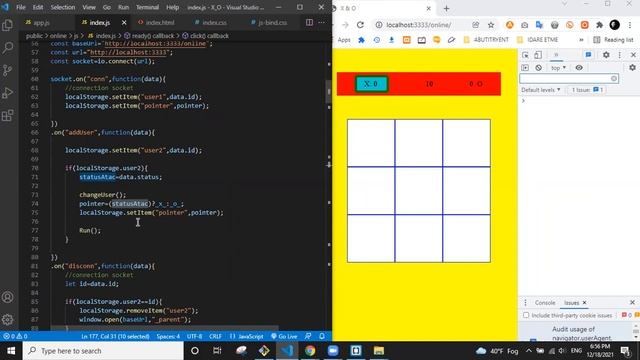
Task: Open the Source Control view
Action: click(x=7, y=70)
